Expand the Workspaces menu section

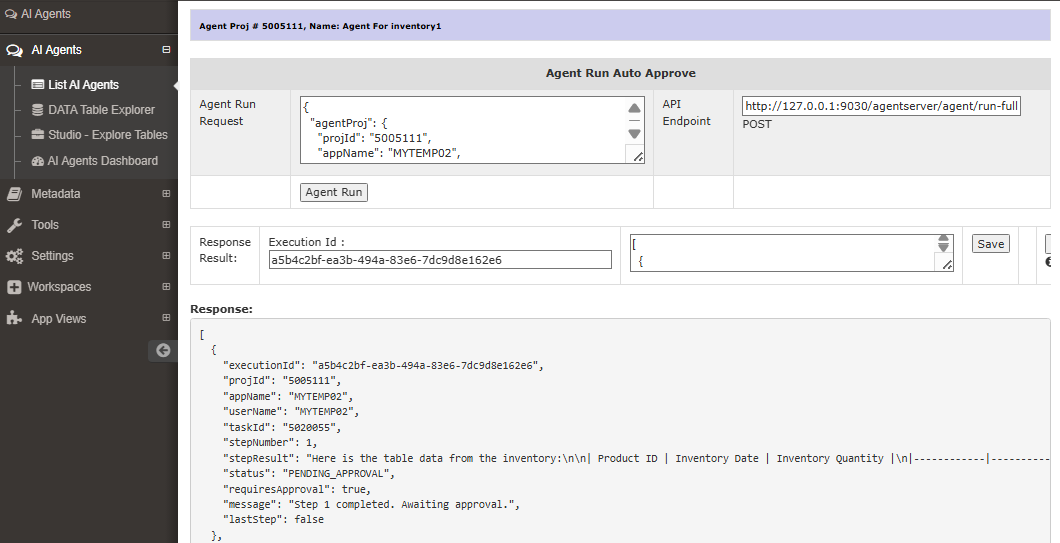click(166, 287)
